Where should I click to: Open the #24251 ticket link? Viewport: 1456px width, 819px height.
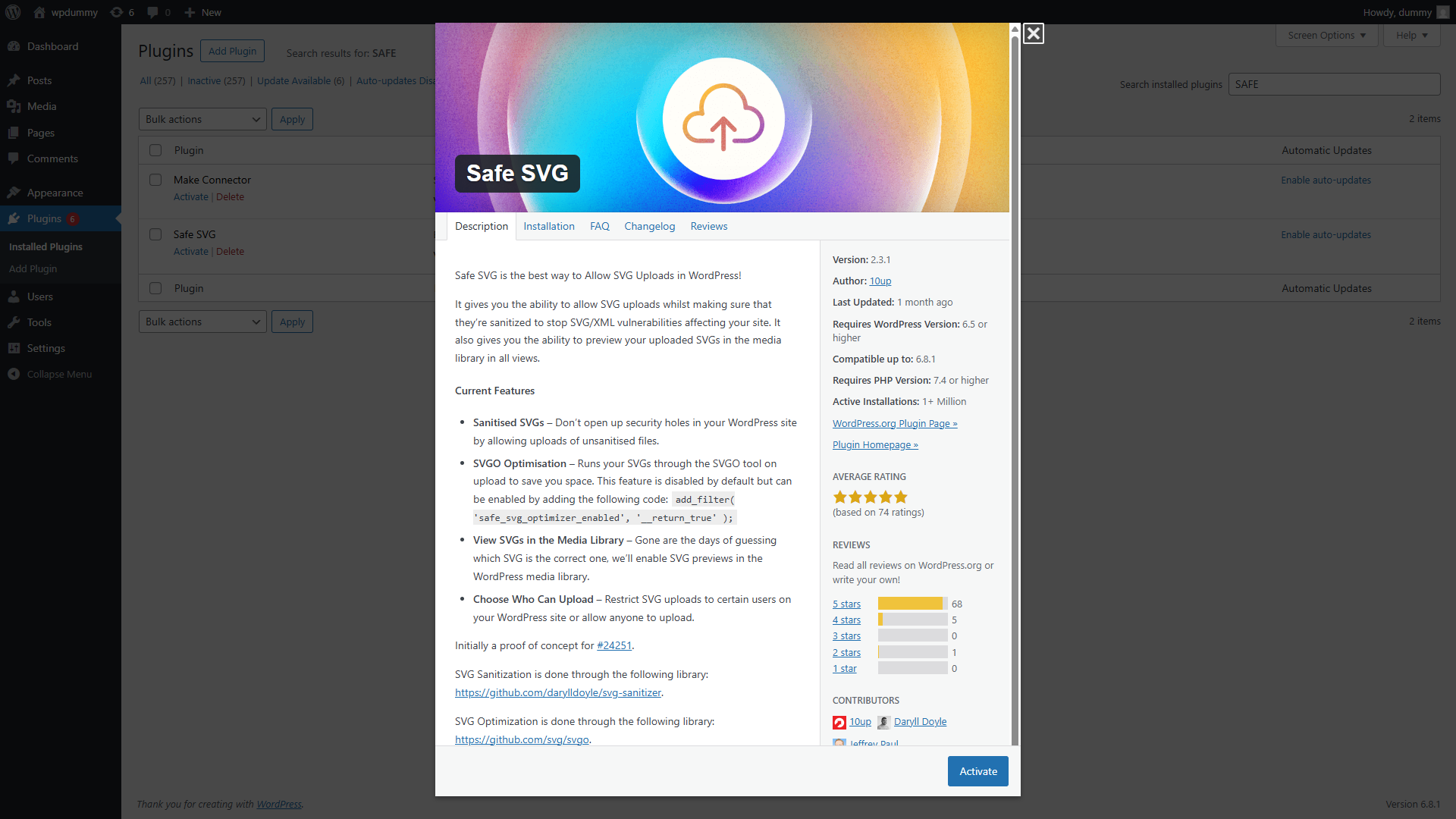pyautogui.click(x=614, y=646)
